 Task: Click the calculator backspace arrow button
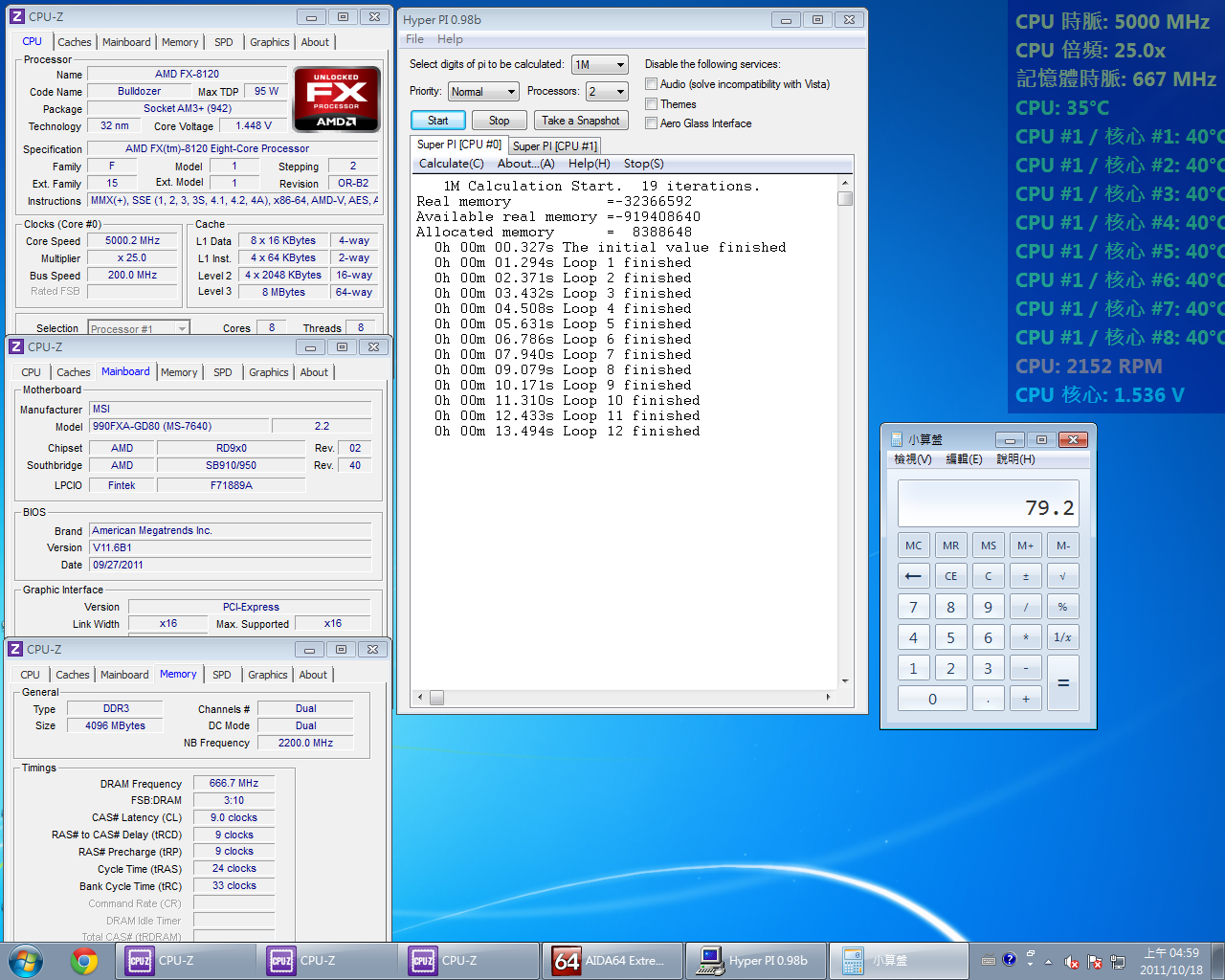point(913,576)
